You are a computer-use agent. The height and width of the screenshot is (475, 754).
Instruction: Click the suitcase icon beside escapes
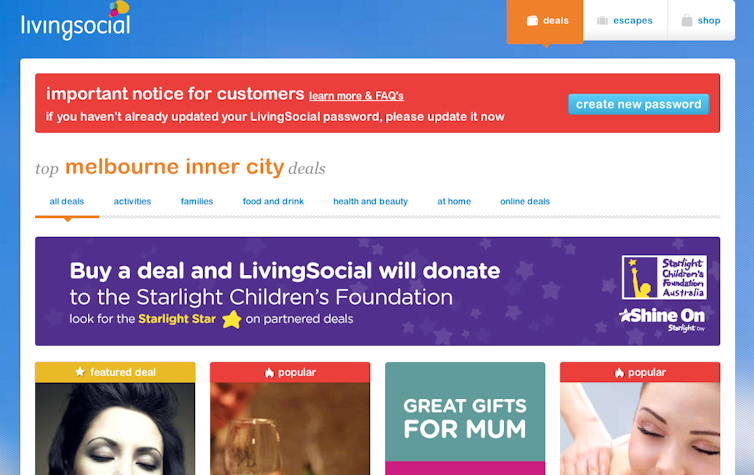(x=602, y=21)
